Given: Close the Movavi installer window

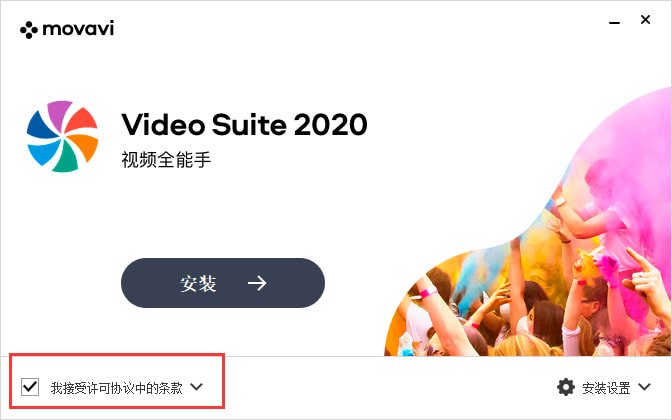Looking at the screenshot, I should [645, 20].
